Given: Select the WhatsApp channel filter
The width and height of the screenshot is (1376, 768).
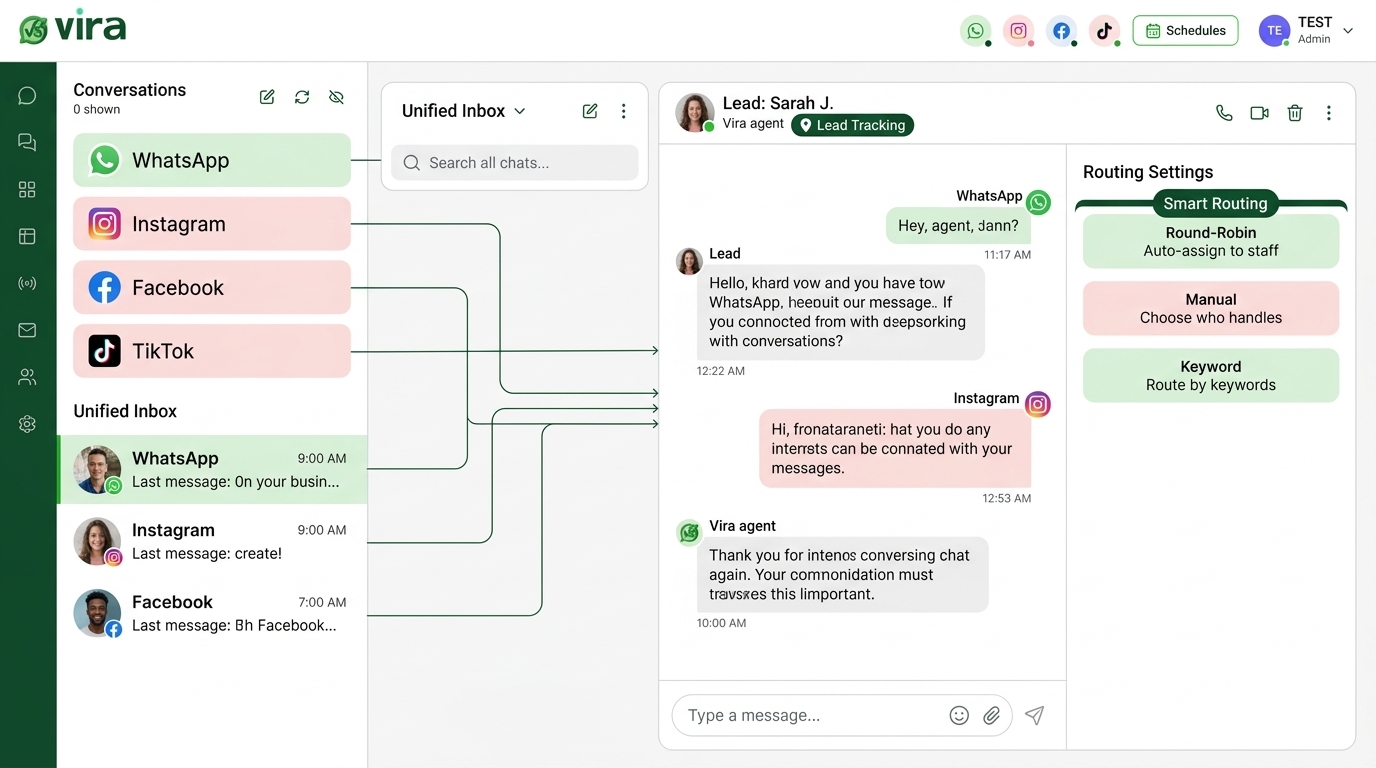Looking at the screenshot, I should click(x=212, y=160).
